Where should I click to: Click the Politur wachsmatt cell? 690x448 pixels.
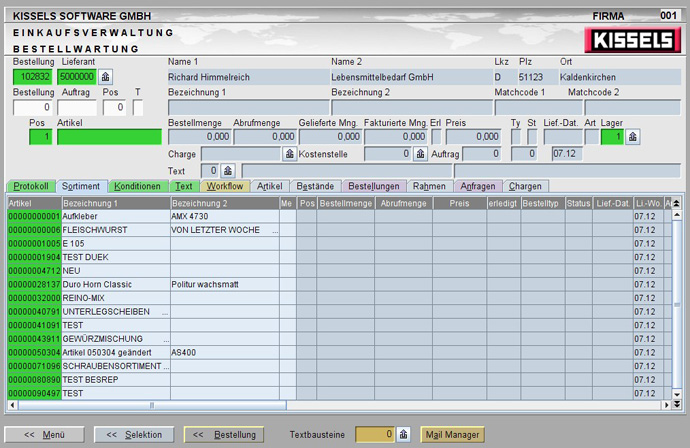pos(225,285)
